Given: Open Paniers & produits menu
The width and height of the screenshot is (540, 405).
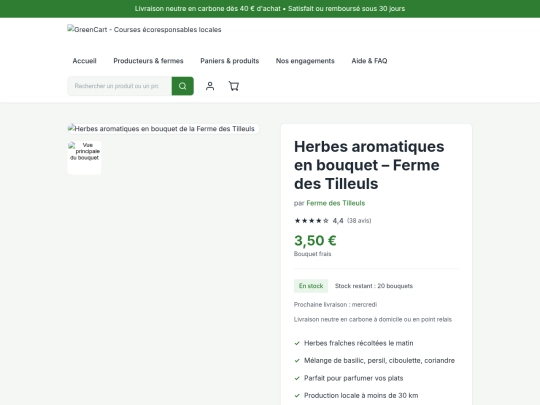Looking at the screenshot, I should (230, 61).
